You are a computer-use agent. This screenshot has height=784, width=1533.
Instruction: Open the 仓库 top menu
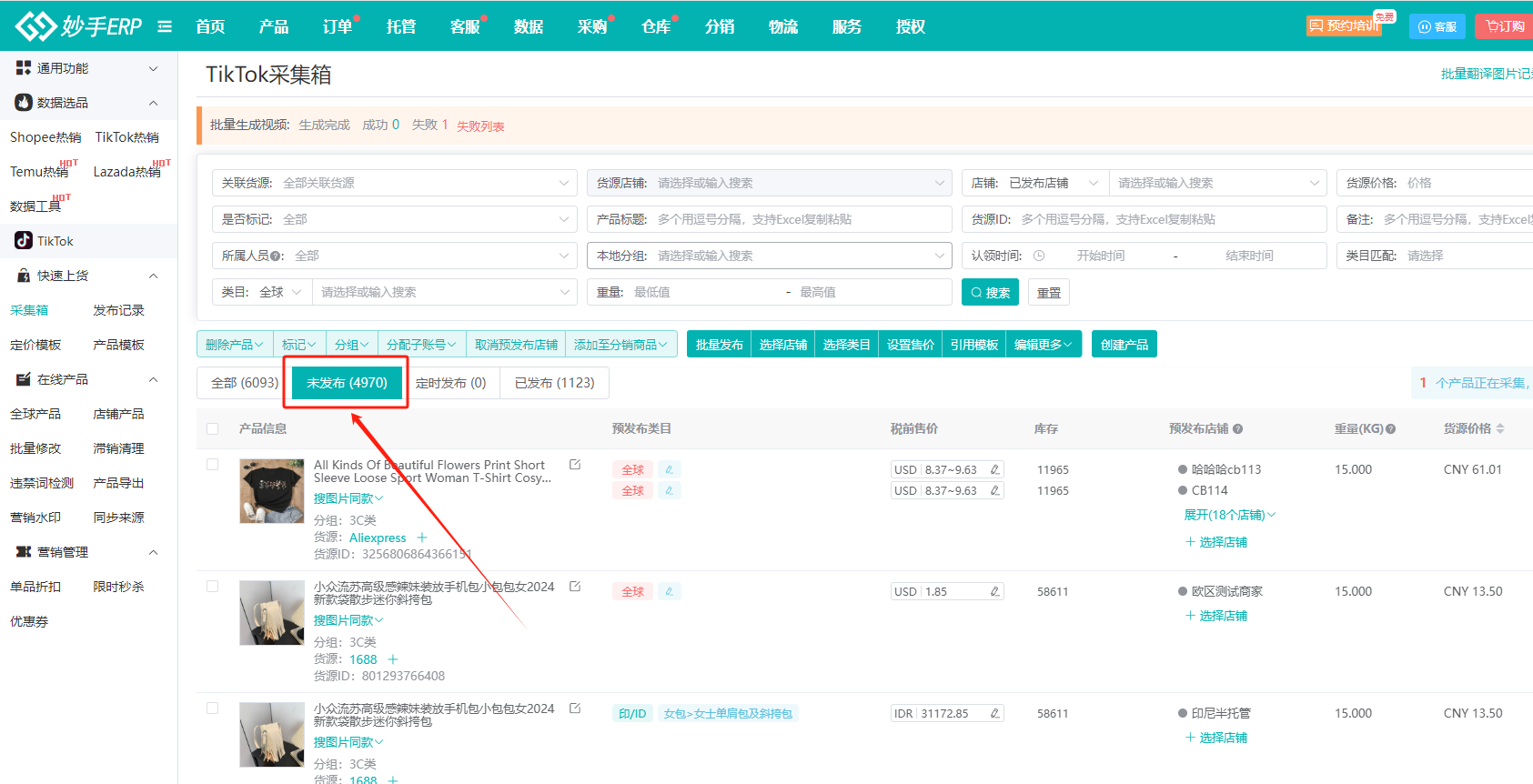pos(656,26)
